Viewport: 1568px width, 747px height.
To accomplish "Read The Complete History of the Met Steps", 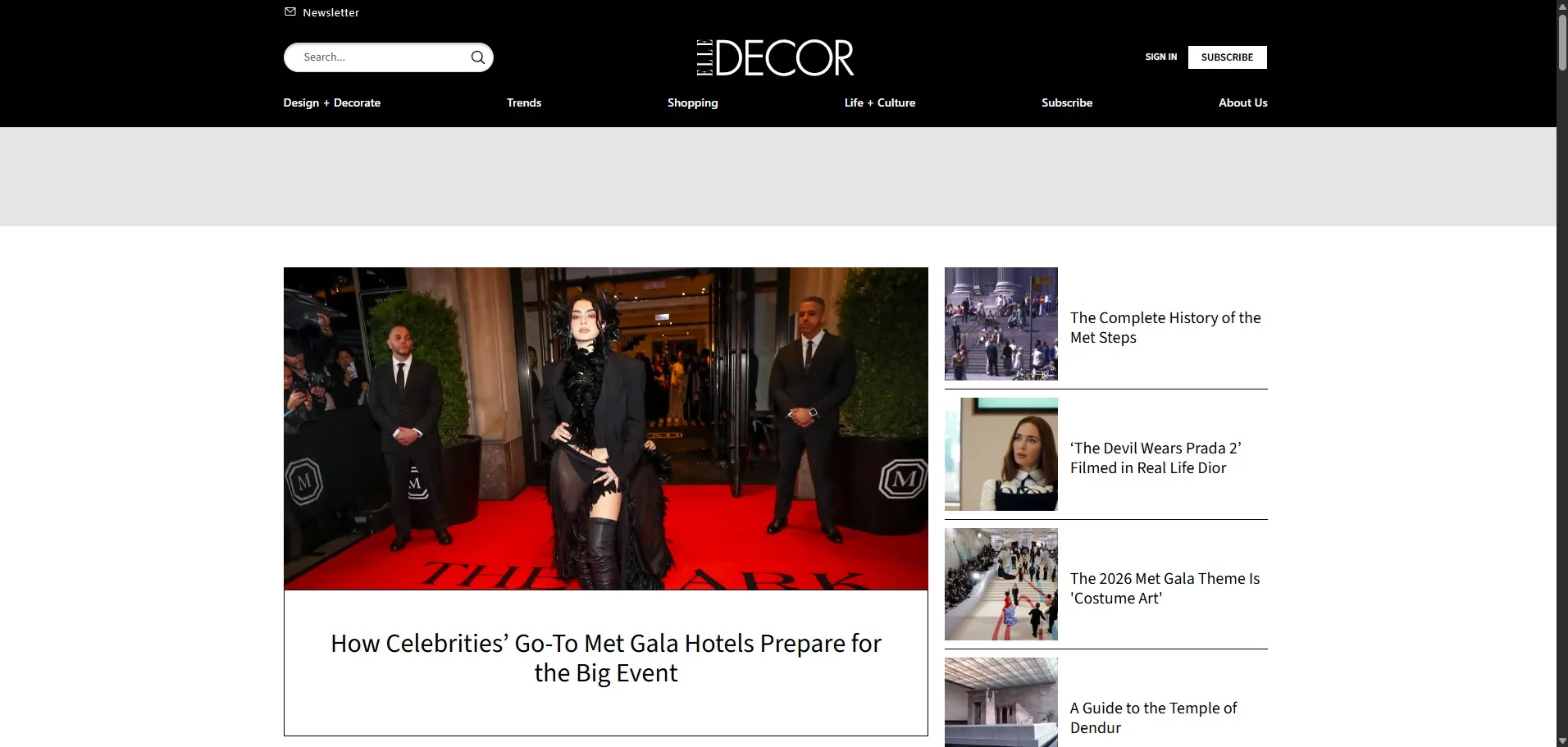I will coord(1165,327).
